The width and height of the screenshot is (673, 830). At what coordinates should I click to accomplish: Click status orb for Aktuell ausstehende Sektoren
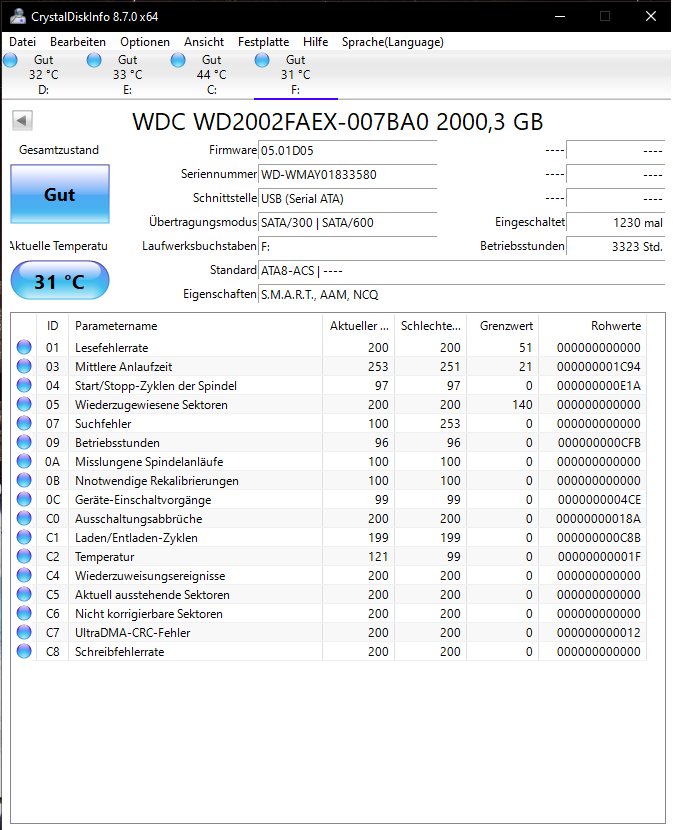coord(24,594)
